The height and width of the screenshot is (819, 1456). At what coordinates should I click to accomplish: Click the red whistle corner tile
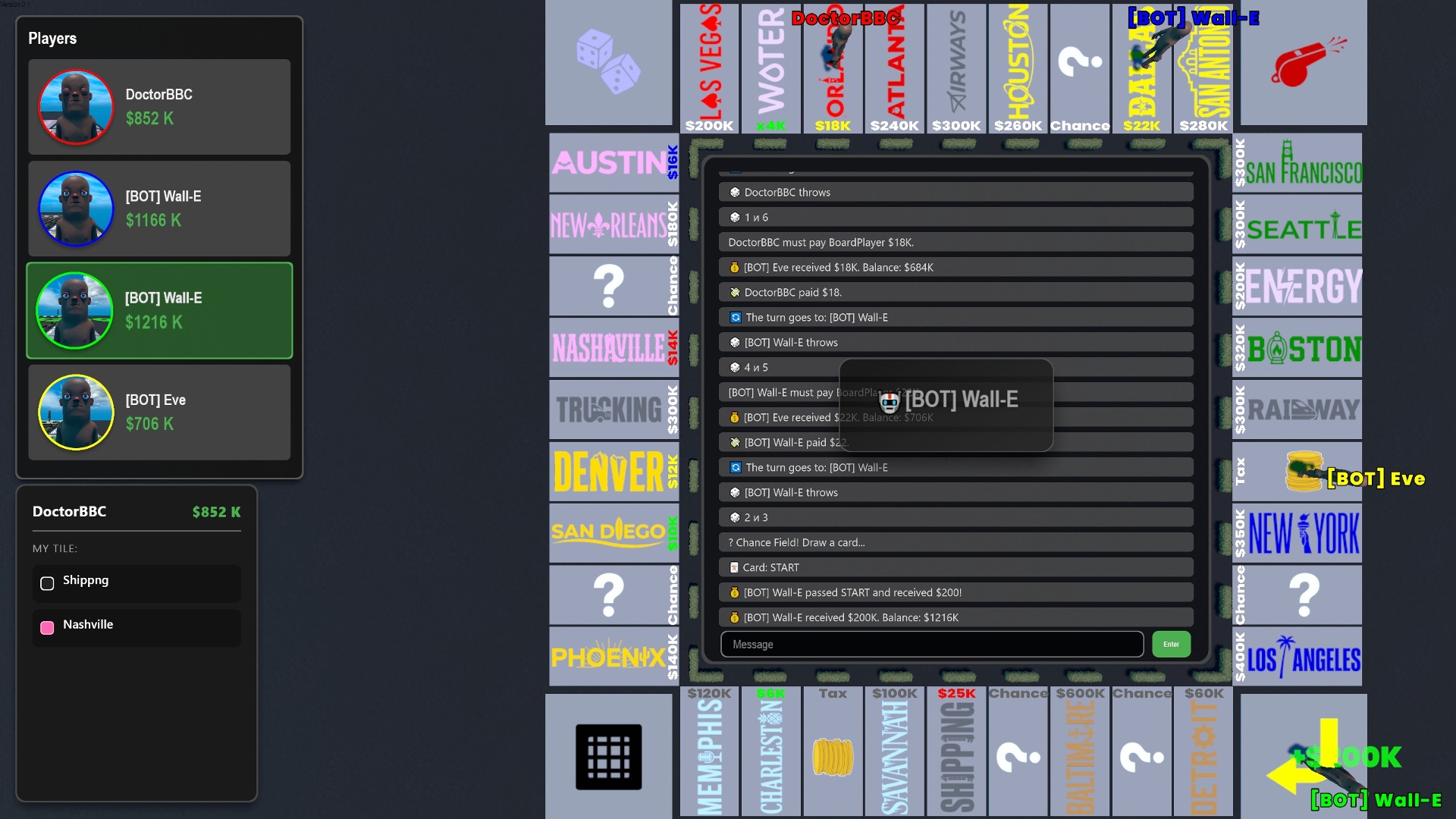pos(1303,62)
